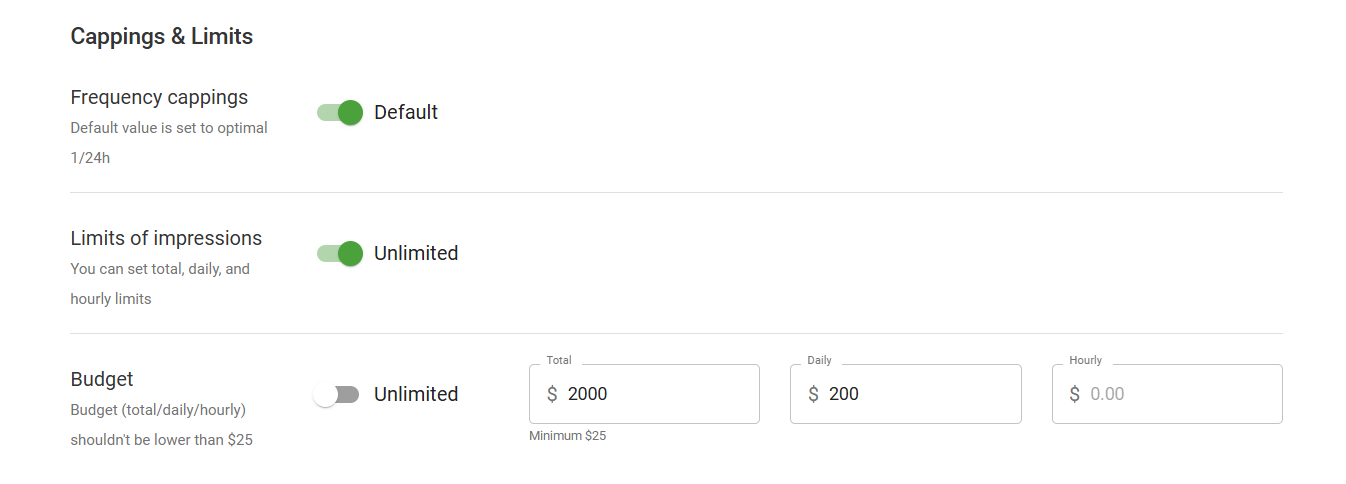The image size is (1346, 484).
Task: Disable the Limits of impressions Unlimited switch
Action: (x=339, y=254)
